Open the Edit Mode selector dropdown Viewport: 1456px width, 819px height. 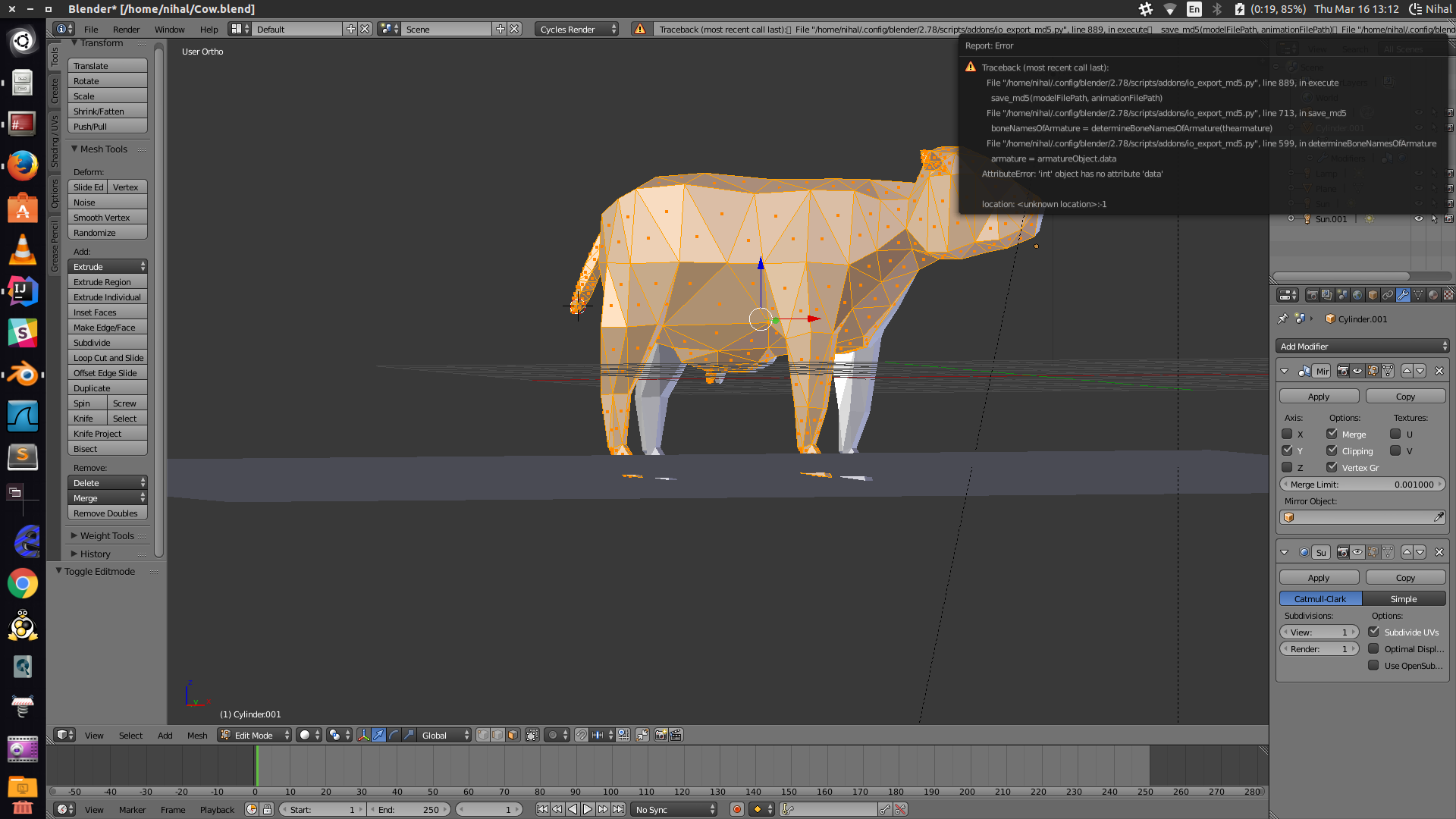pos(255,735)
